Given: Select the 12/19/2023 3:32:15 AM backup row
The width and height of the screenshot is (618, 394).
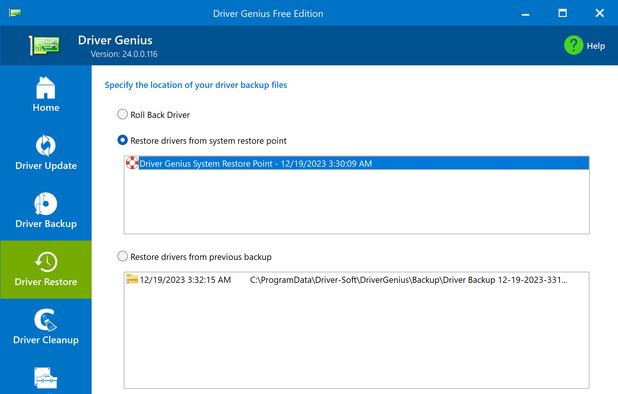Looking at the screenshot, I should [x=357, y=280].
